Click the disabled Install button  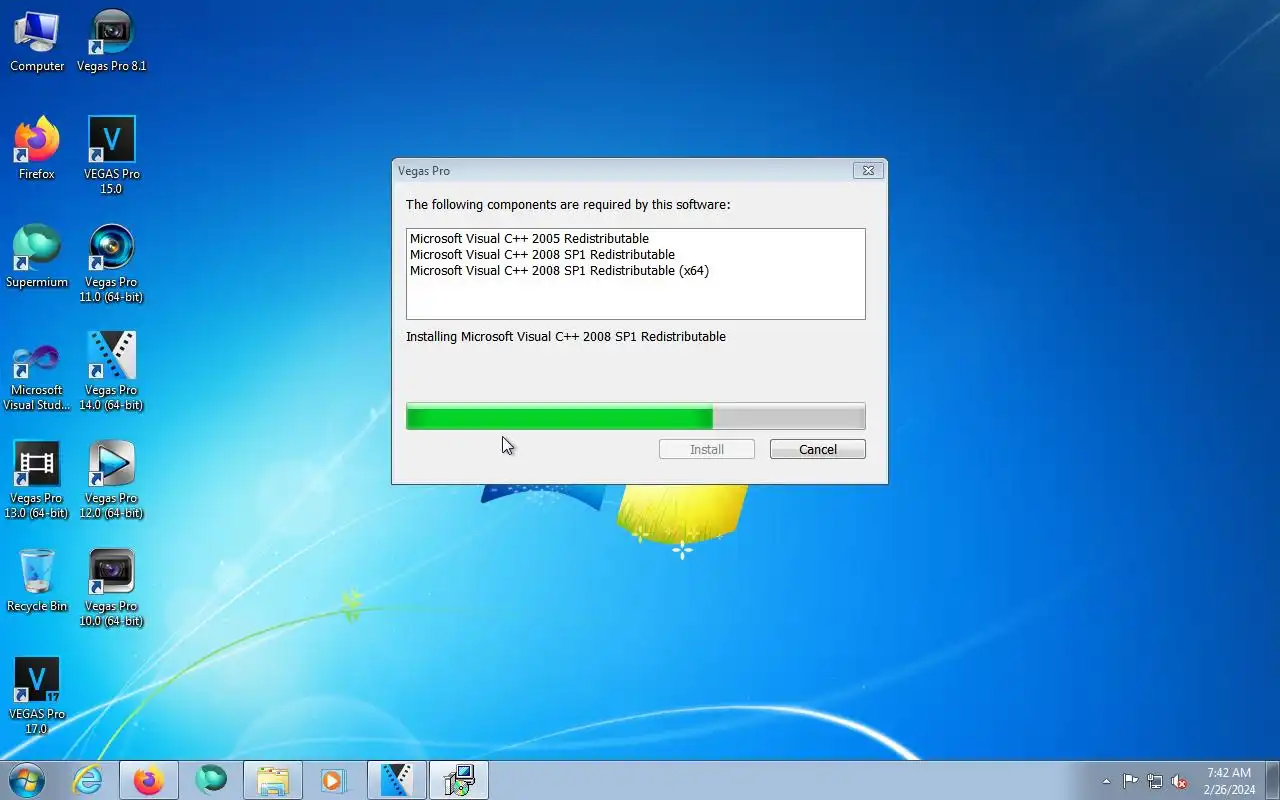pos(707,449)
